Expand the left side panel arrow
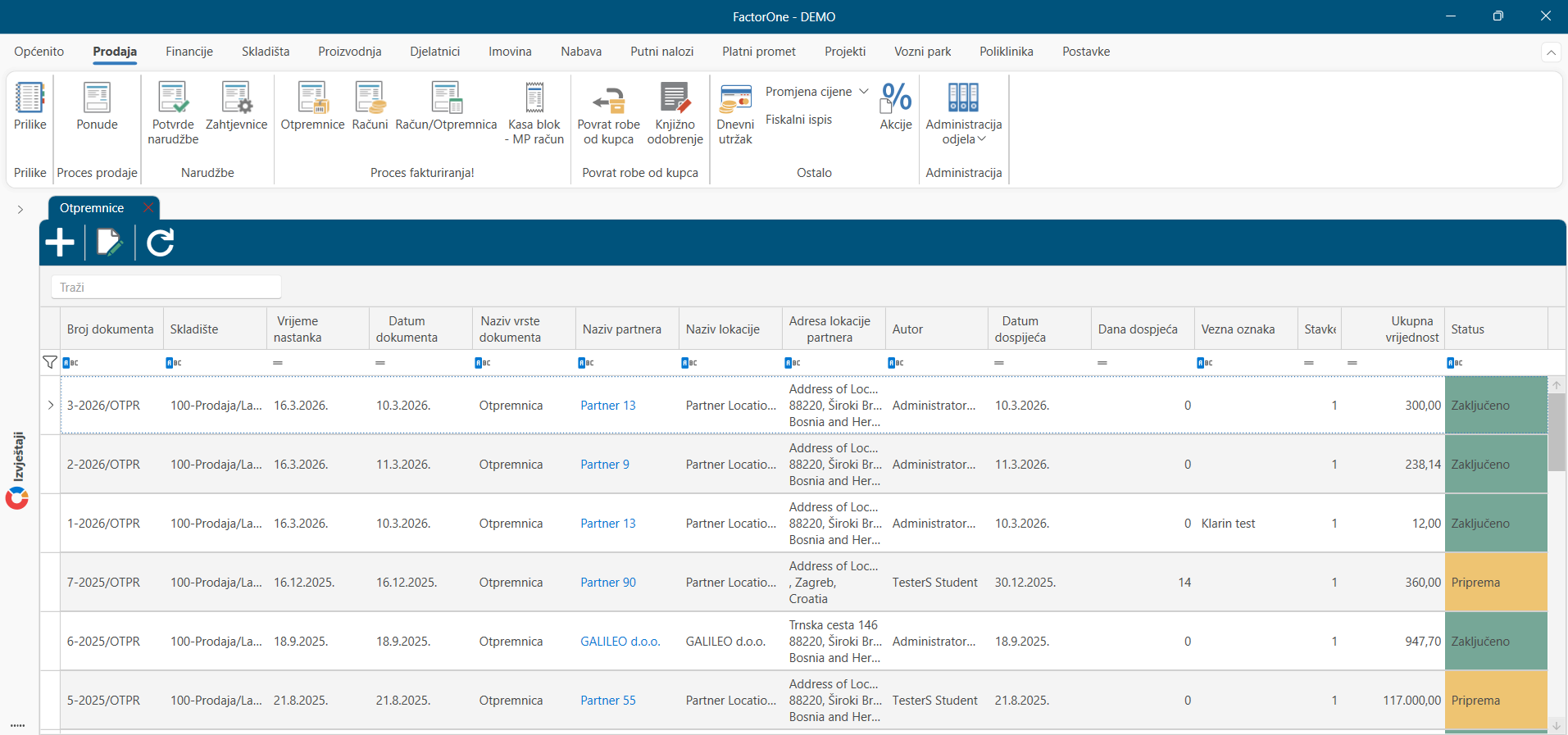Image resolution: width=1568 pixels, height=735 pixels. 20,210
